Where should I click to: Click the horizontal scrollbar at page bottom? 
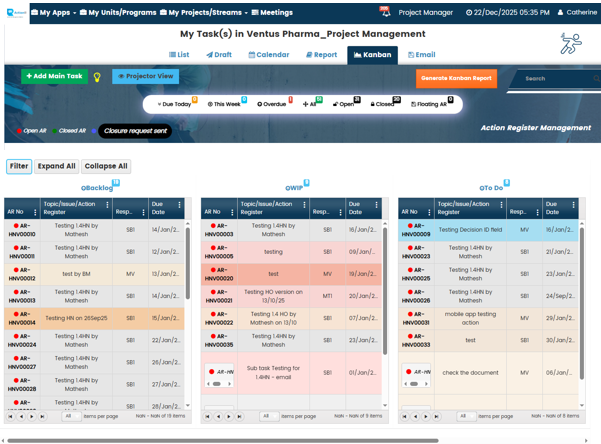click(220, 440)
